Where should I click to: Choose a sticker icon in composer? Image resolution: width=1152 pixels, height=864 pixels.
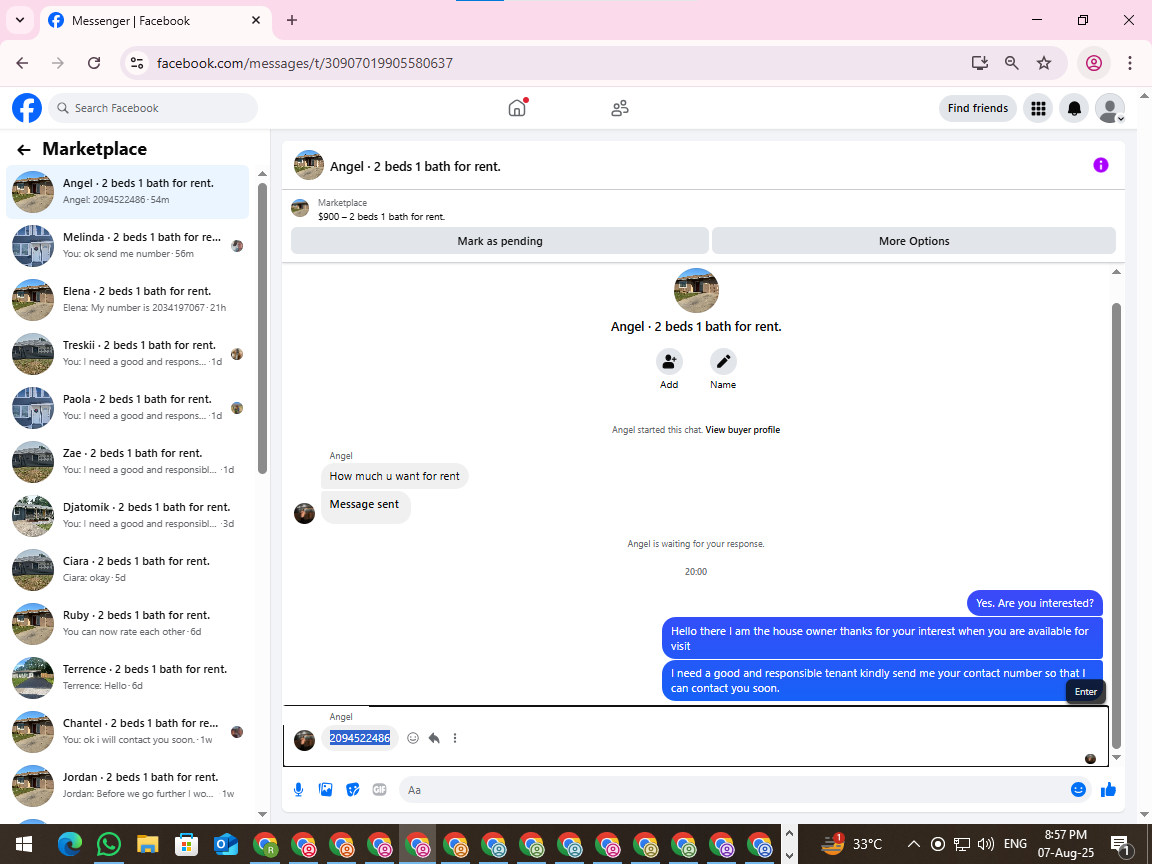(x=353, y=790)
